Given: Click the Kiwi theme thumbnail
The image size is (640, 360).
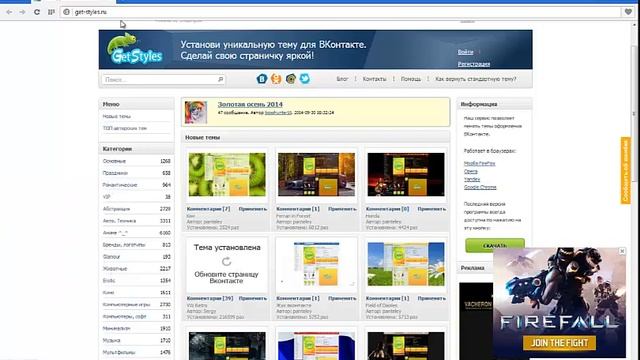Looking at the screenshot, I should tap(227, 175).
